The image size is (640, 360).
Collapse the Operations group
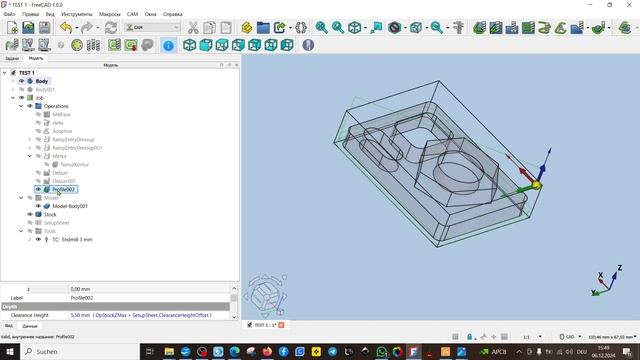[x=21, y=106]
